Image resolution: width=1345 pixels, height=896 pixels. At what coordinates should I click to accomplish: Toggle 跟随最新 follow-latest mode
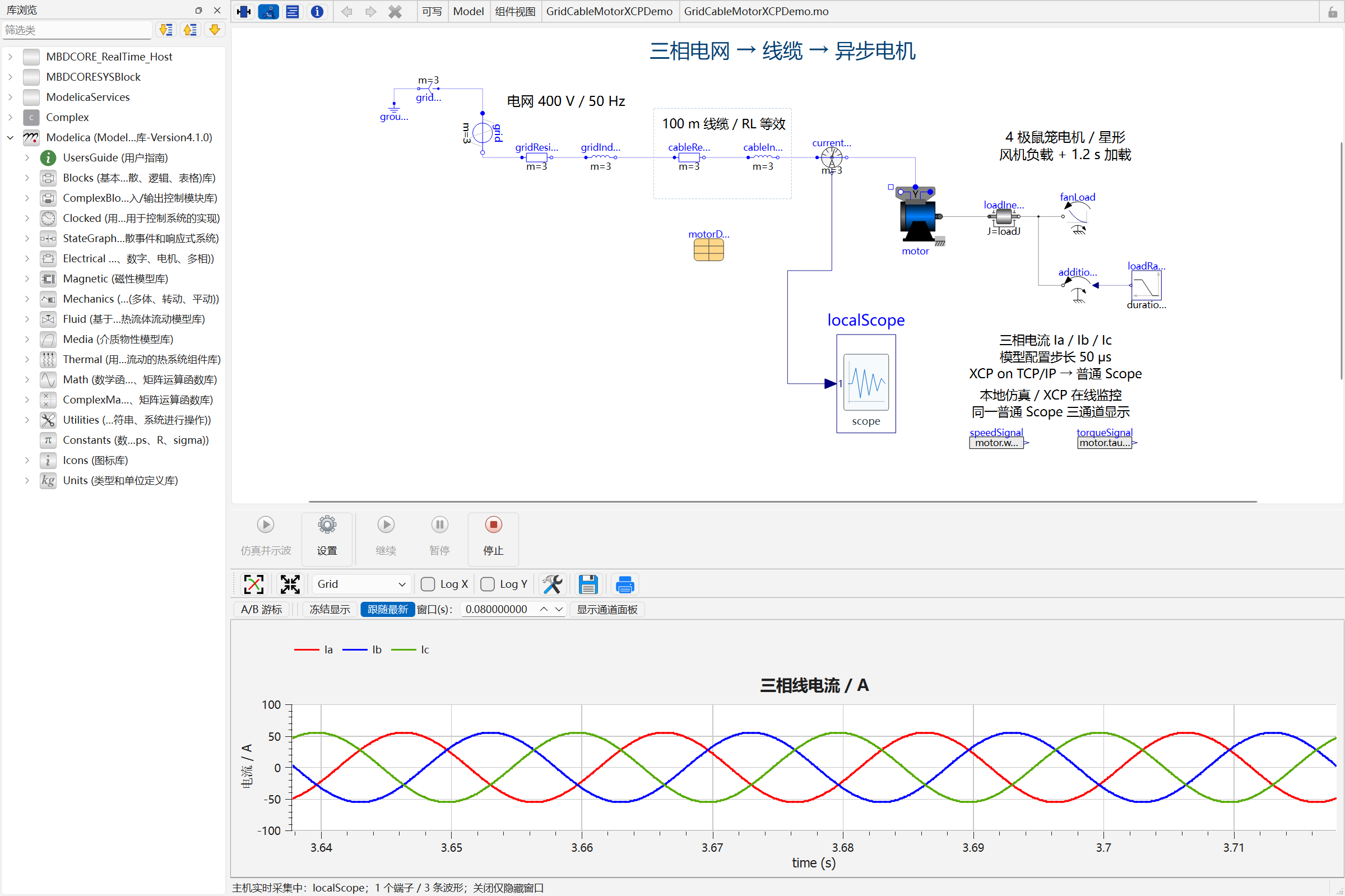387,609
